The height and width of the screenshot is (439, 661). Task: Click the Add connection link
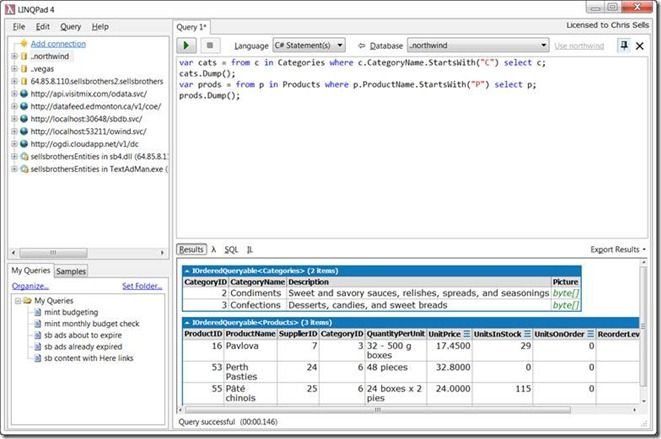(58, 43)
